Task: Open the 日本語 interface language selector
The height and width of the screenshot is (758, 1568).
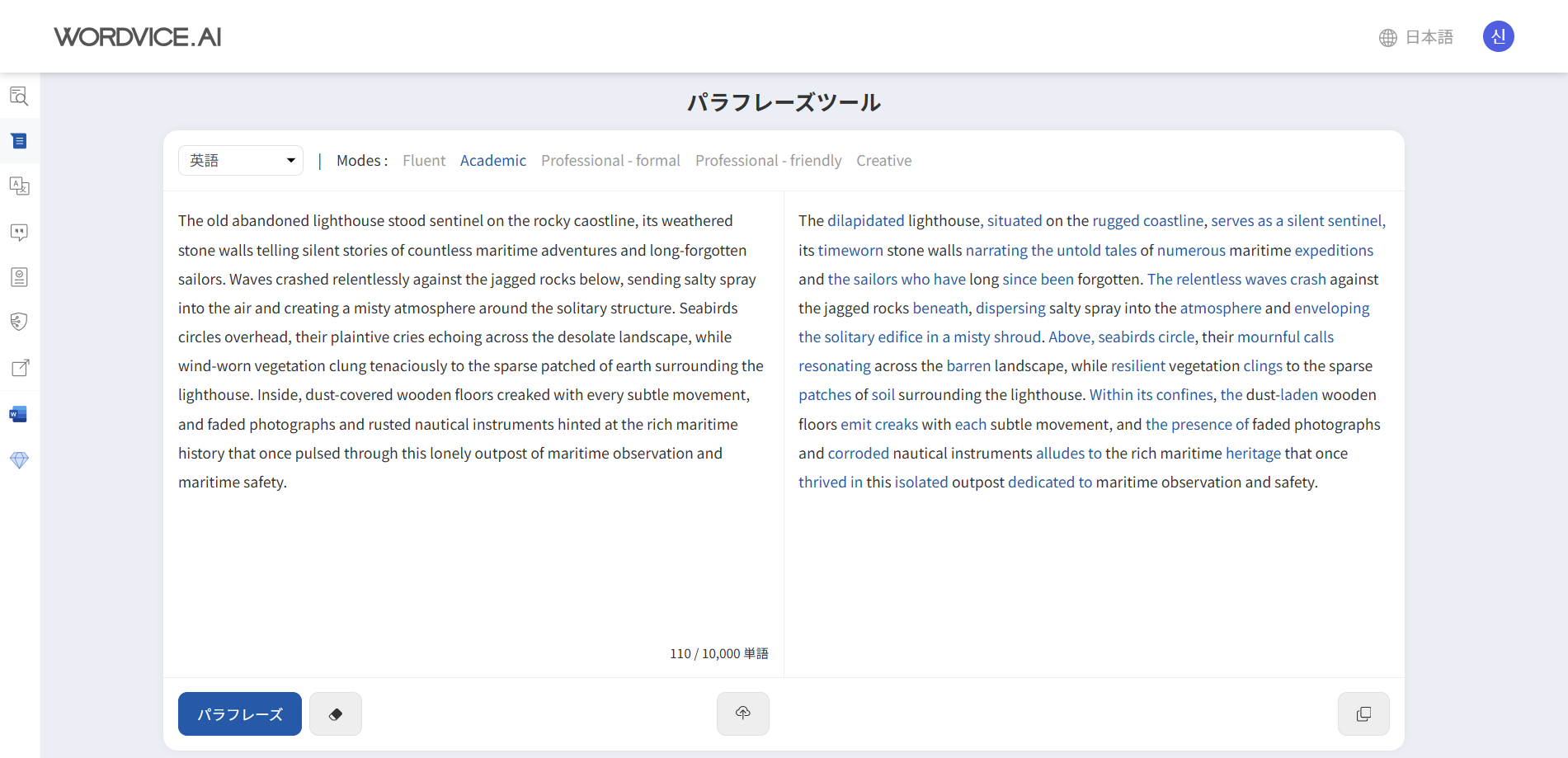Action: click(1429, 37)
